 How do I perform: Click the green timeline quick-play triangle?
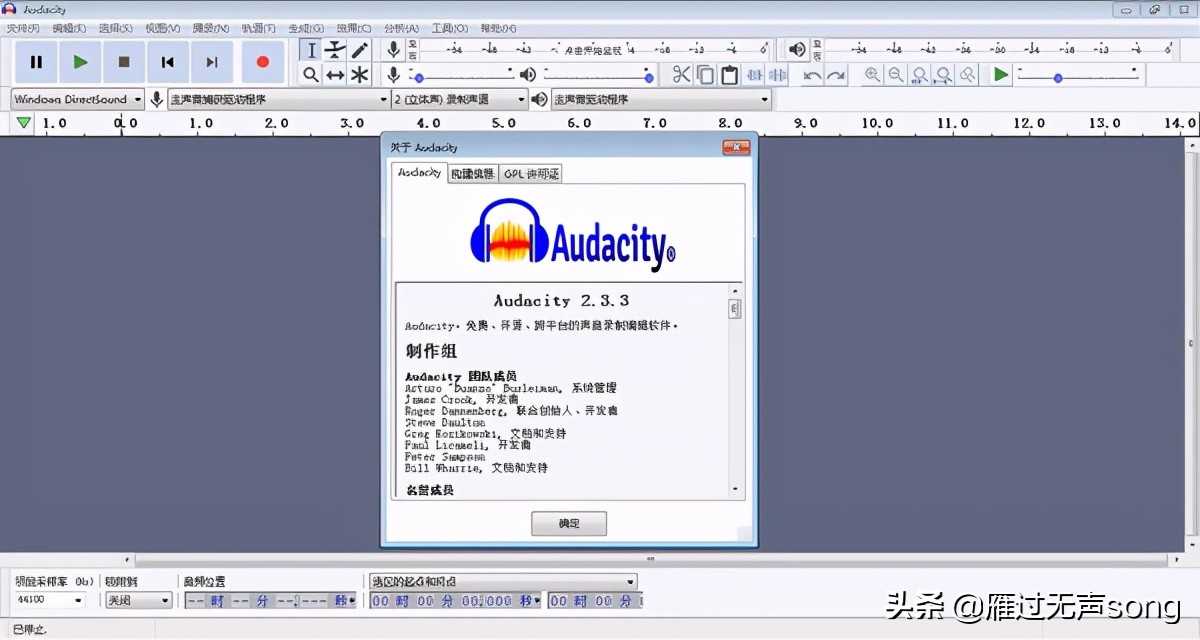(23, 123)
